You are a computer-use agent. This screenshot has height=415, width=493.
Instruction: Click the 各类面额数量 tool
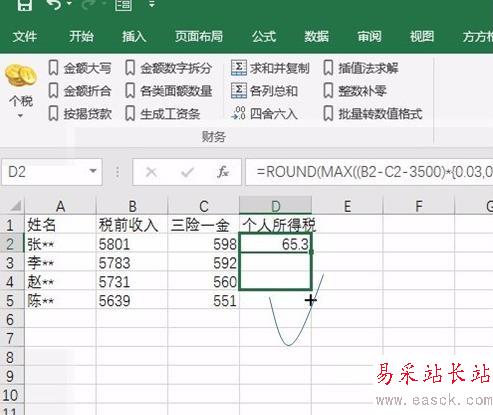click(x=169, y=91)
